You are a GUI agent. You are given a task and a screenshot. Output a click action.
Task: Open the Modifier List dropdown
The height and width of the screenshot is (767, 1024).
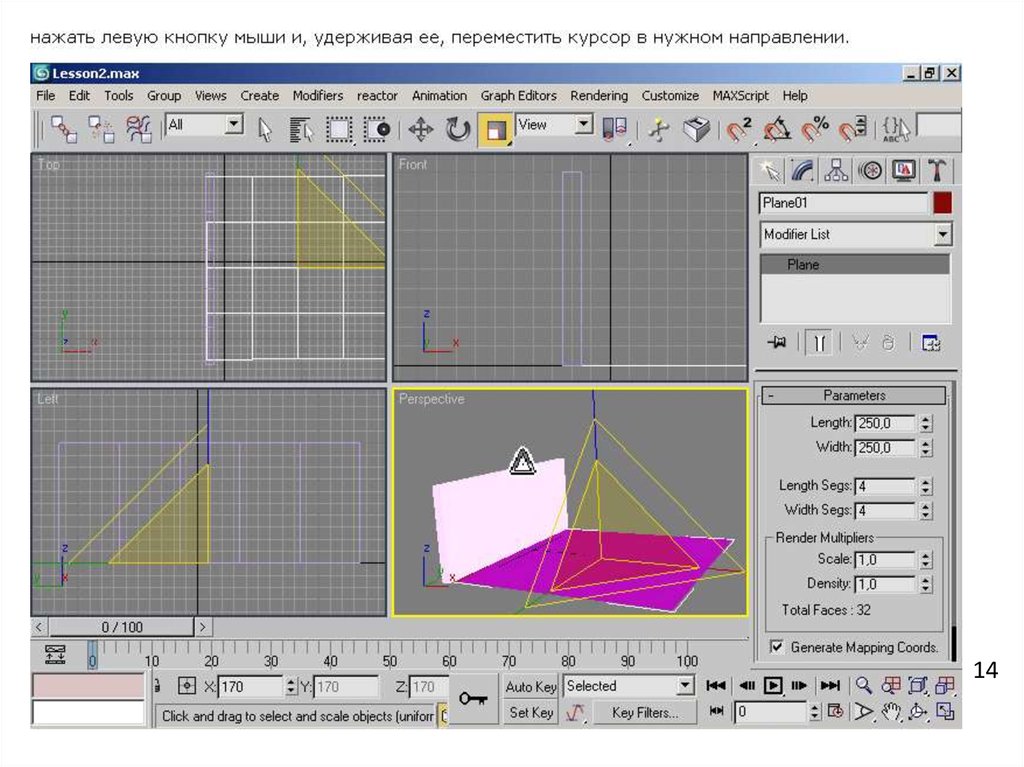click(x=942, y=235)
